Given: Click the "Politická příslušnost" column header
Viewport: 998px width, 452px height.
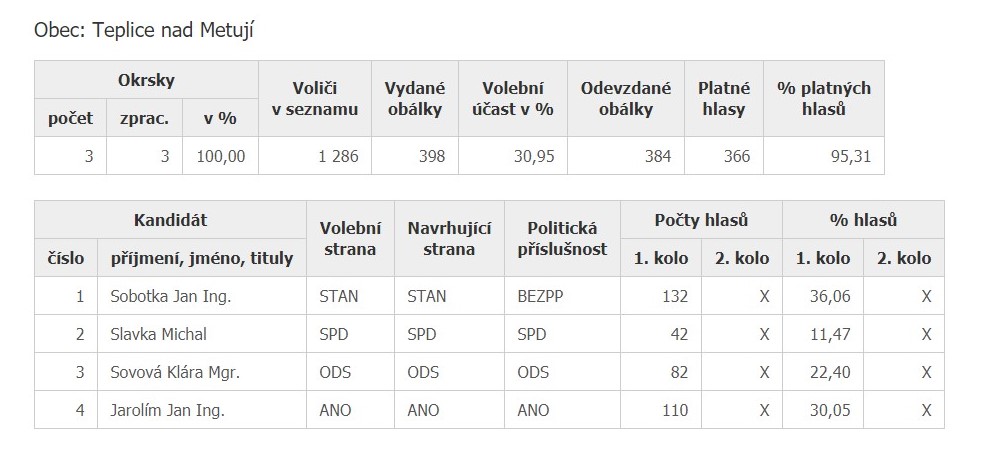Looking at the screenshot, I should tap(562, 238).
